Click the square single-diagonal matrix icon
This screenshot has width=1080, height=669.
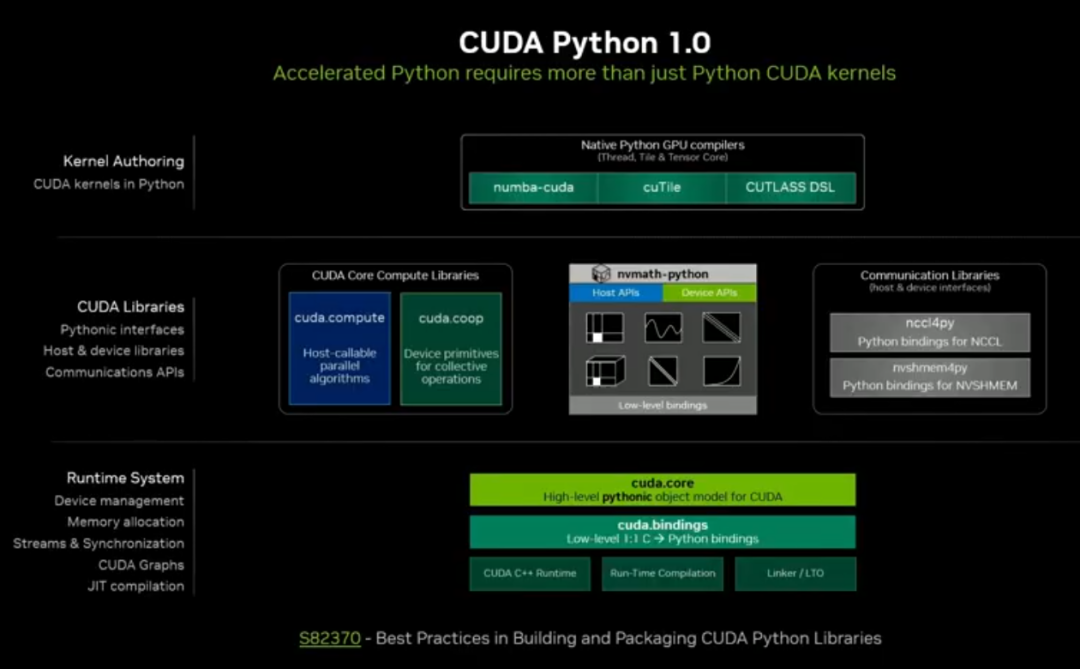pyautogui.click(x=663, y=371)
